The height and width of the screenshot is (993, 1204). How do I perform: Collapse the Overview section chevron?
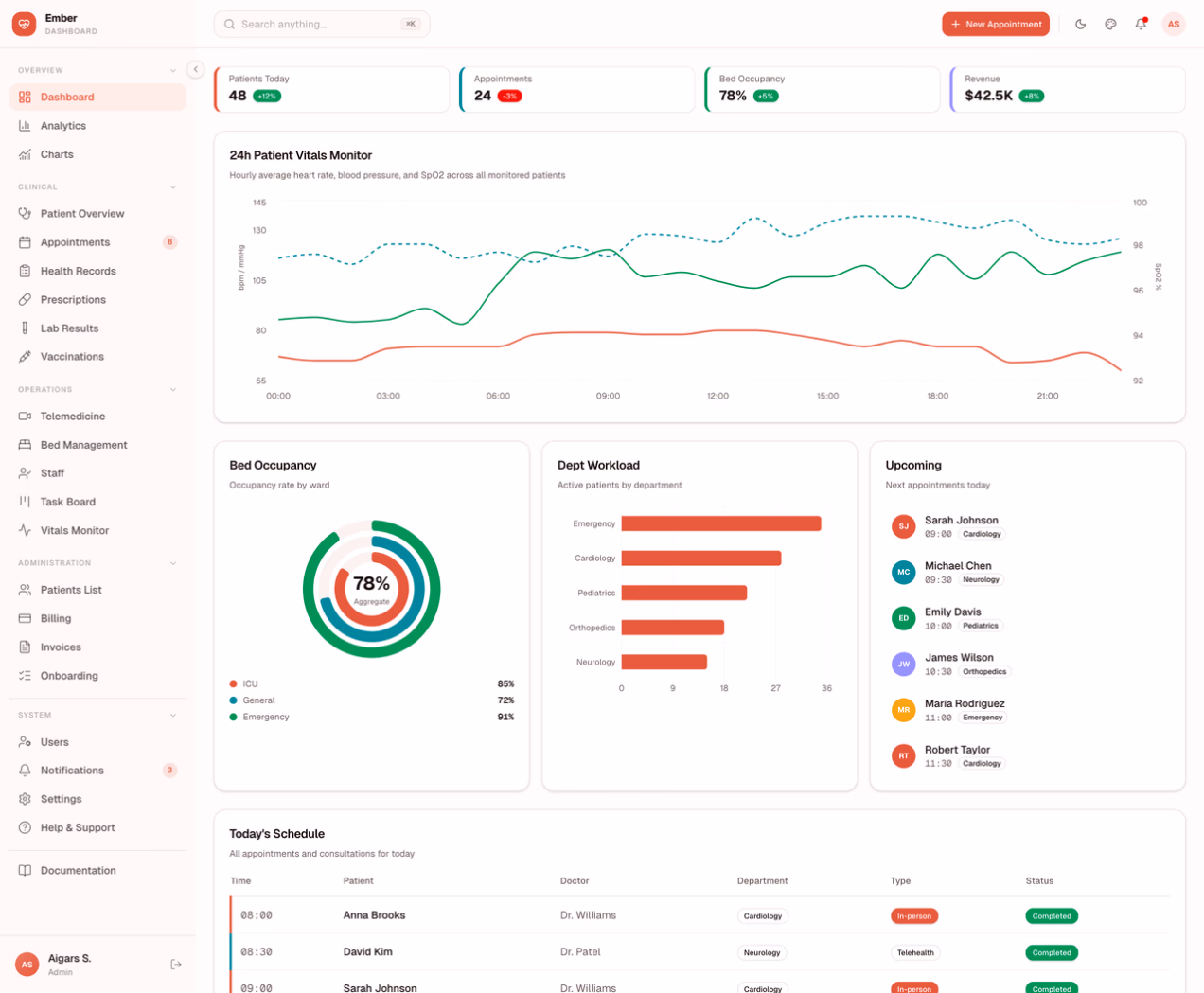[x=173, y=70]
